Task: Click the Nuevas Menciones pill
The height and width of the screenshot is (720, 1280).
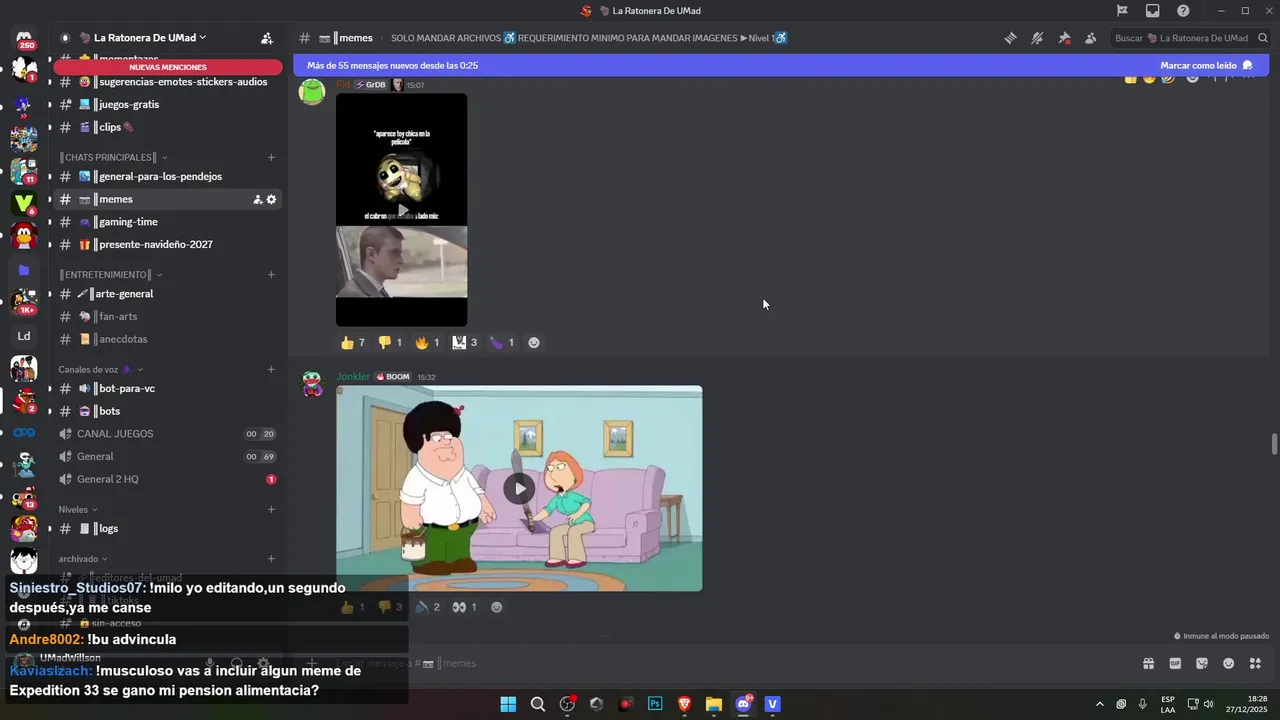Action: click(x=167, y=67)
